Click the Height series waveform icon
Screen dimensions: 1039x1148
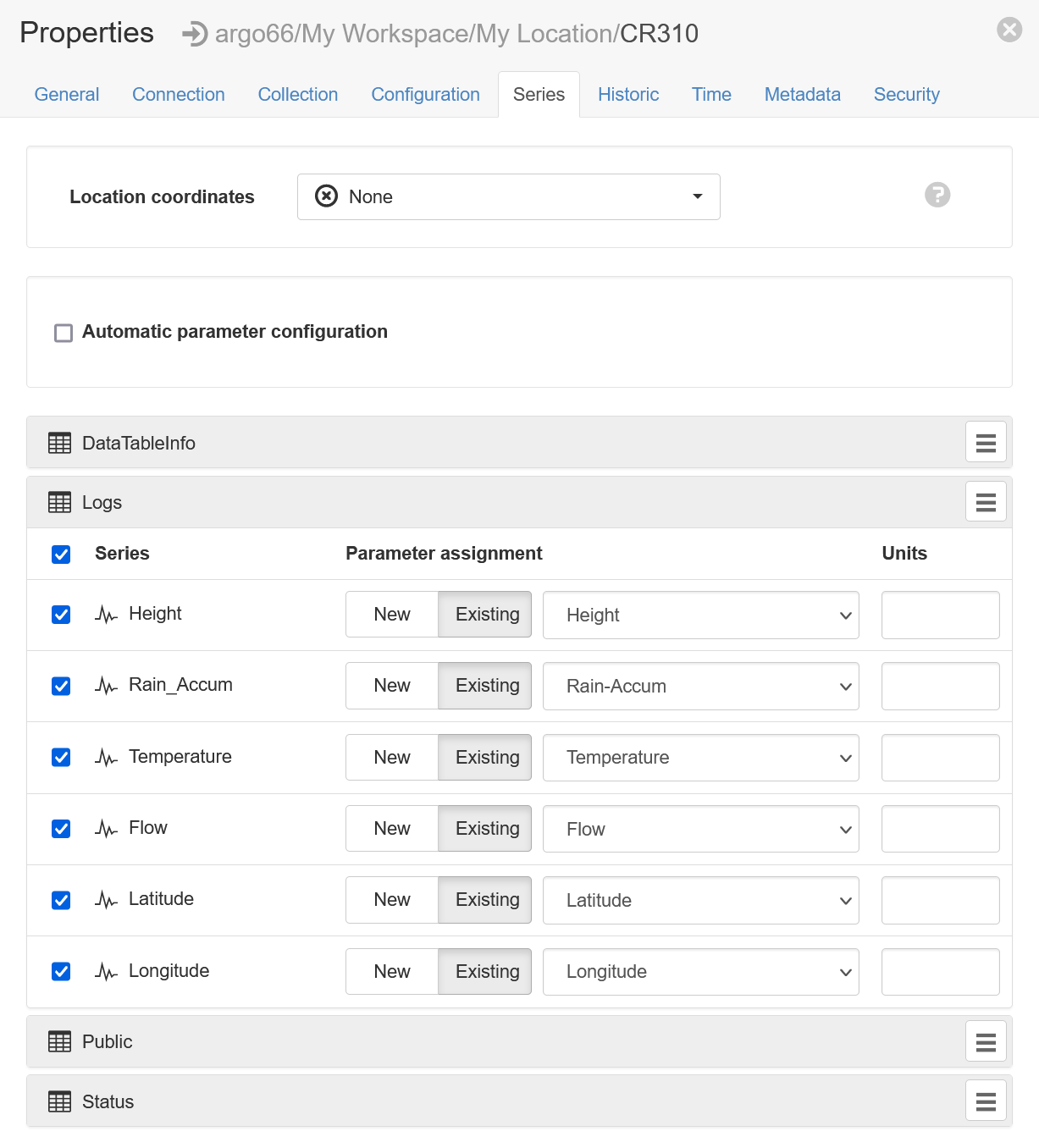coord(106,615)
